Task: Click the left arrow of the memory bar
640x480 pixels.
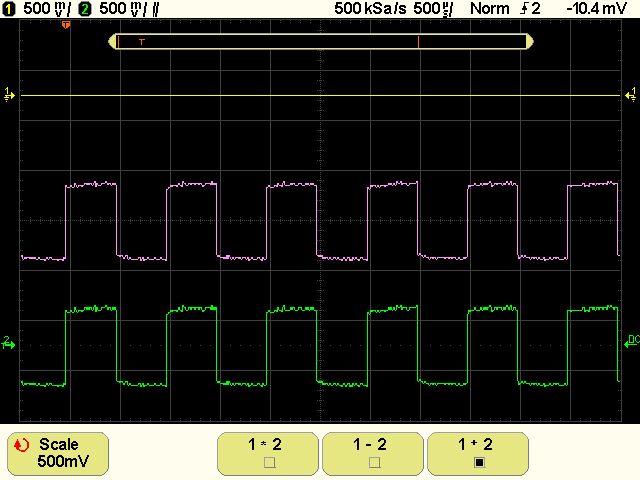Action: (x=112, y=42)
